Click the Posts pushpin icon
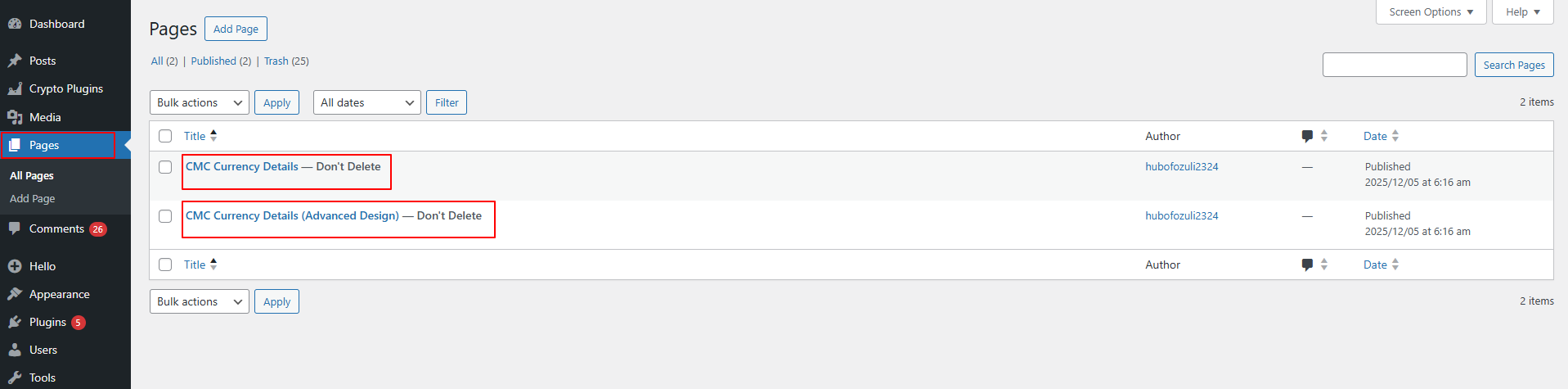The image size is (1568, 389). [x=15, y=61]
